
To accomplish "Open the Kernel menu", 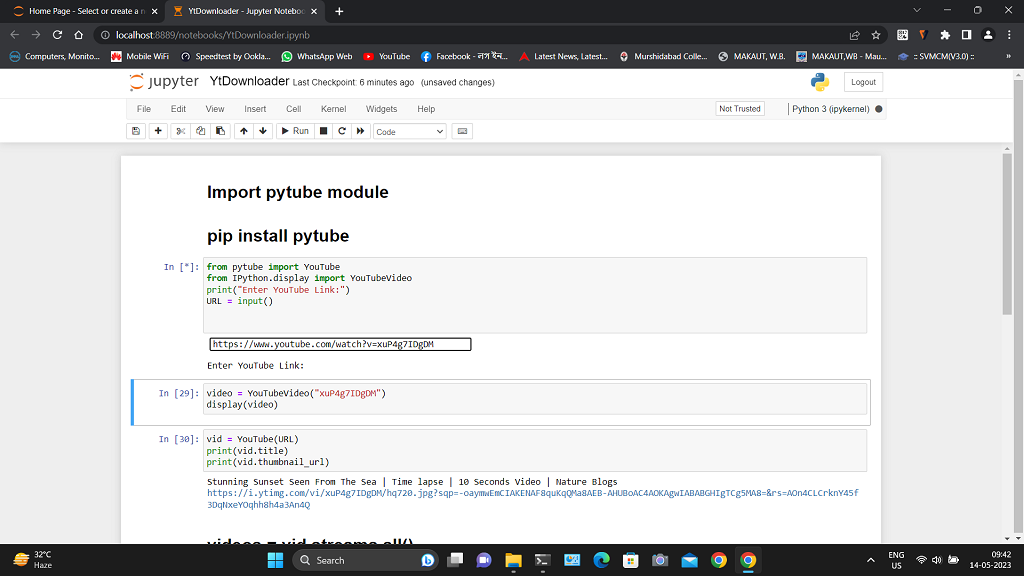I will 334,109.
